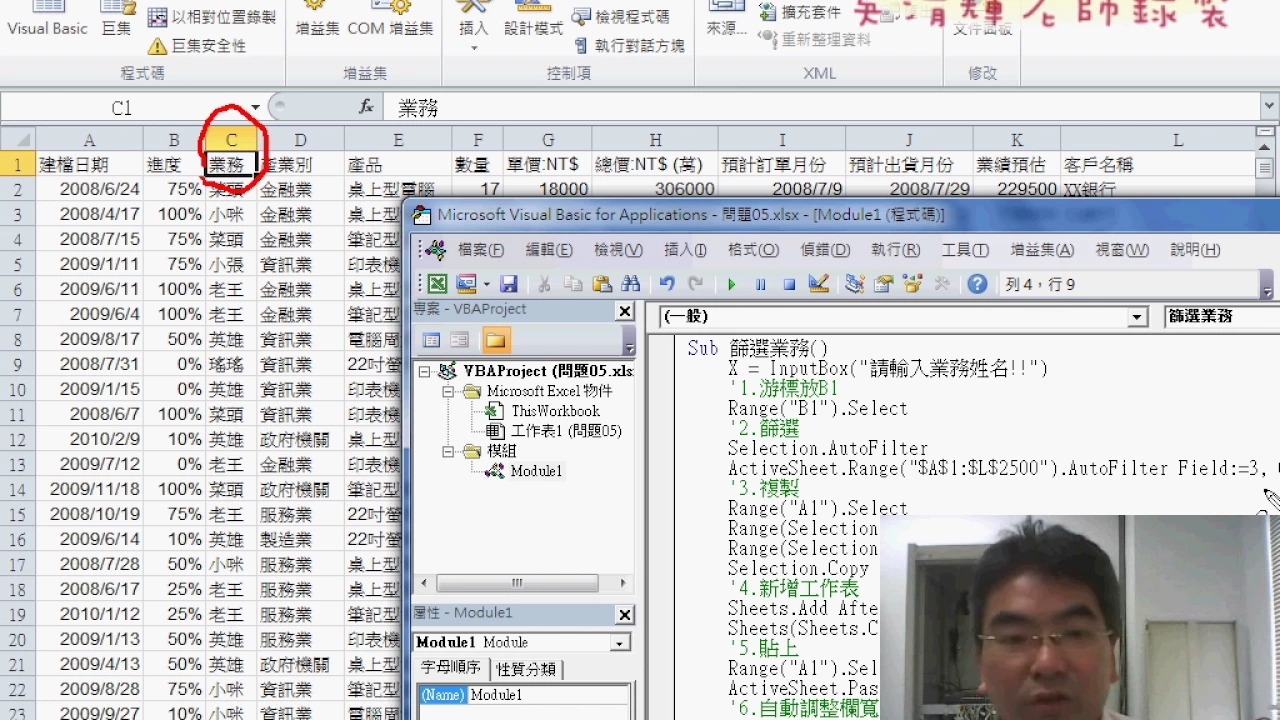Image resolution: width=1280 pixels, height=720 pixels.
Task: Expand the Excel formula bar with its chevron
Action: point(1269,107)
